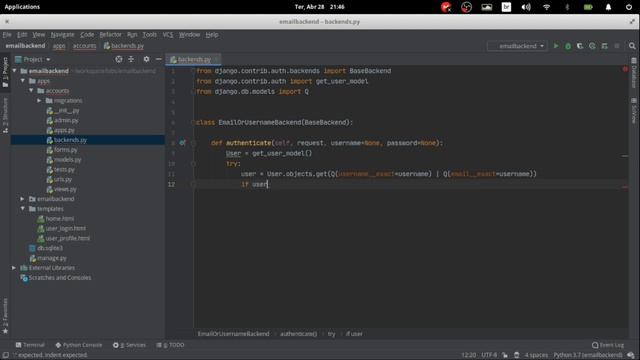
Task: Open Wi-Fi network indicator in top bar
Action: coord(546,7)
